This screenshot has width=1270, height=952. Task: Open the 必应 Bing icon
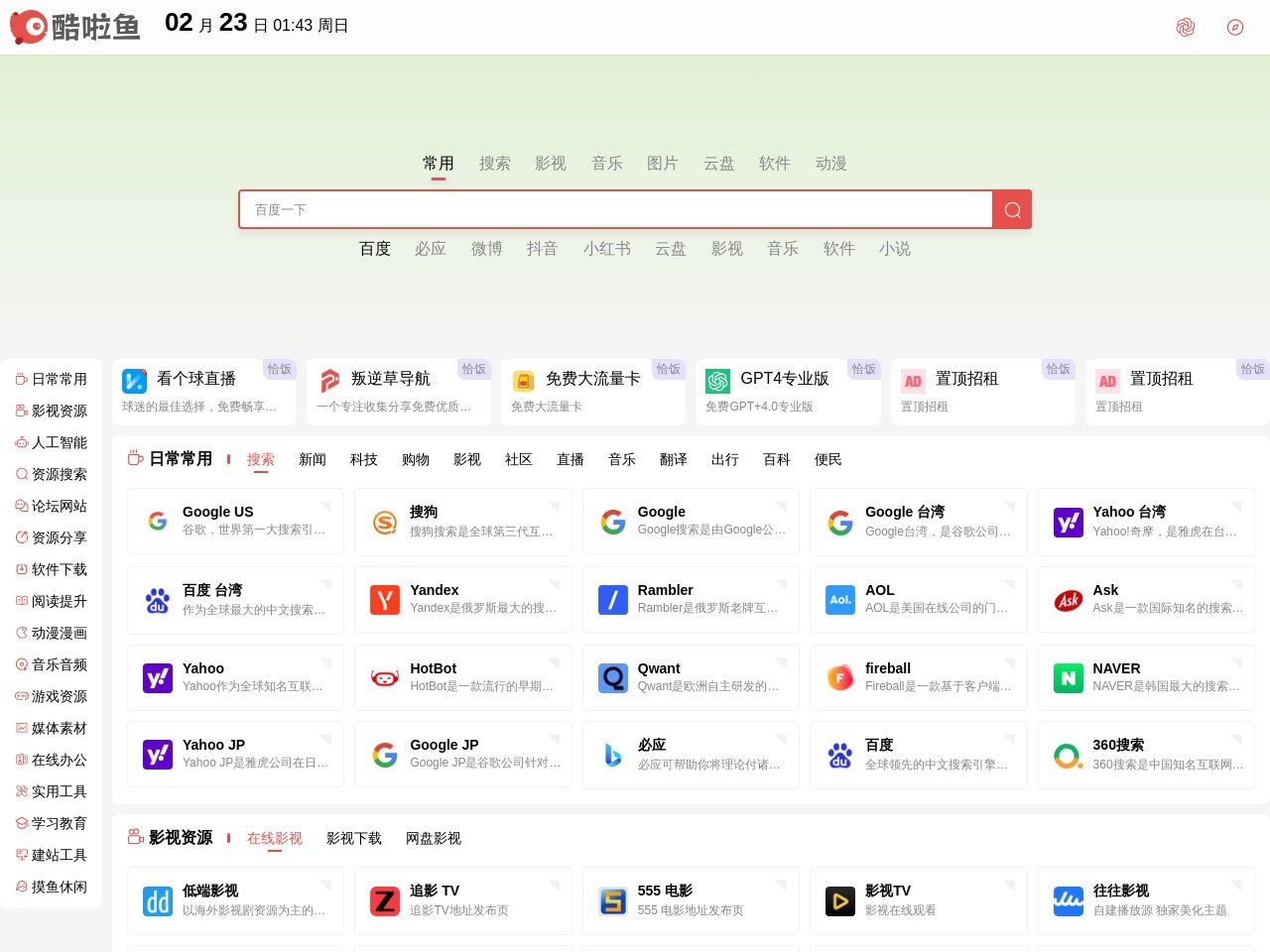click(x=613, y=755)
